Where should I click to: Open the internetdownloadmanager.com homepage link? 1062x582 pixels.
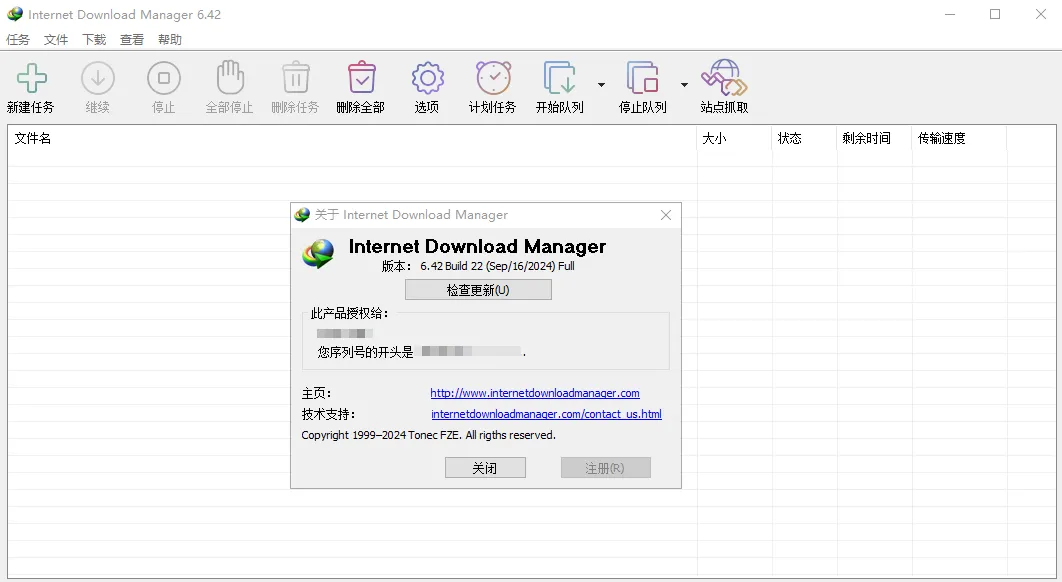tap(535, 393)
